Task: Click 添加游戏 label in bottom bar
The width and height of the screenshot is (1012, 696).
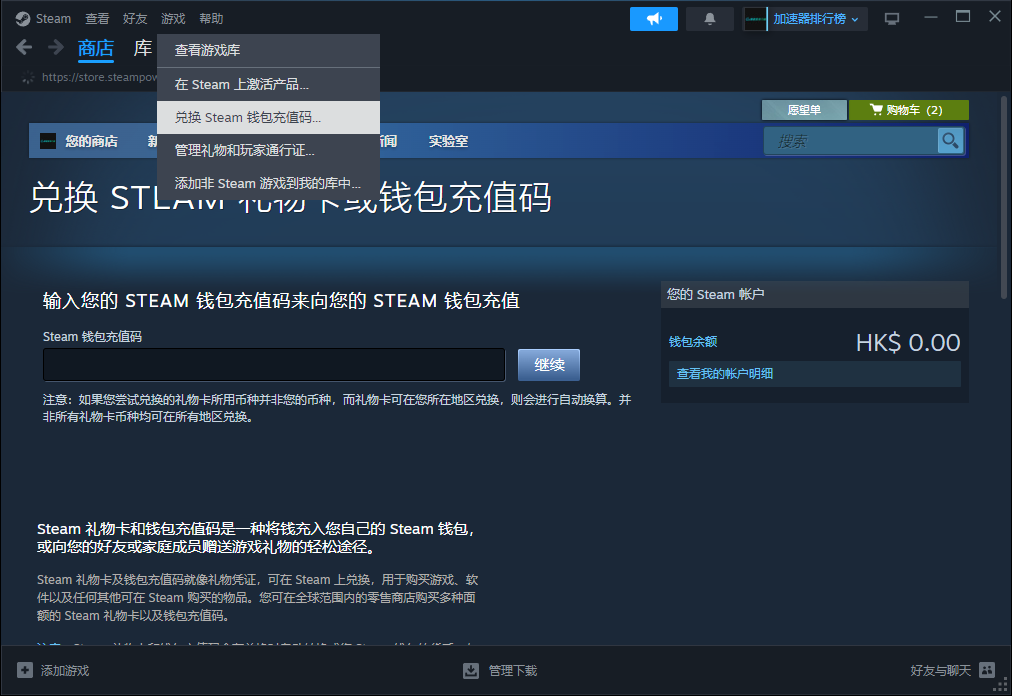Action: [65, 671]
